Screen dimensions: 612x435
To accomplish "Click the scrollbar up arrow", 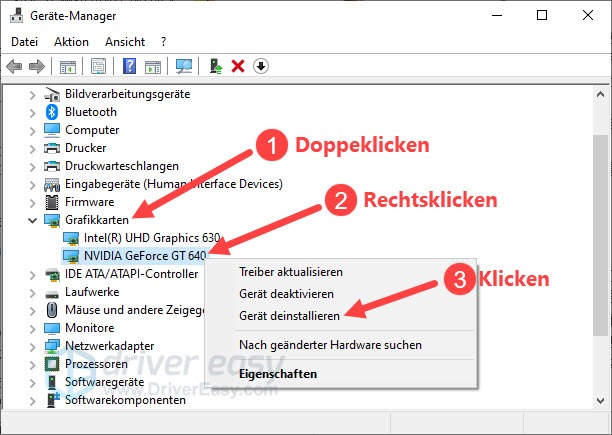I will [x=601, y=94].
